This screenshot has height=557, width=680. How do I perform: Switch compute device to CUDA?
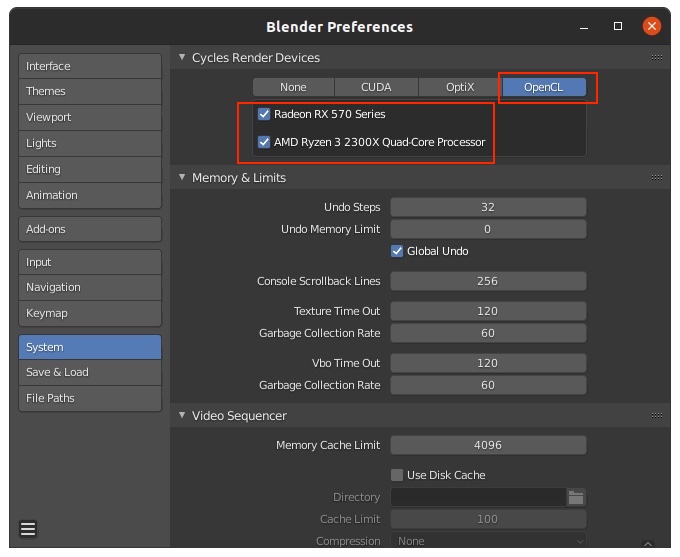[376, 87]
